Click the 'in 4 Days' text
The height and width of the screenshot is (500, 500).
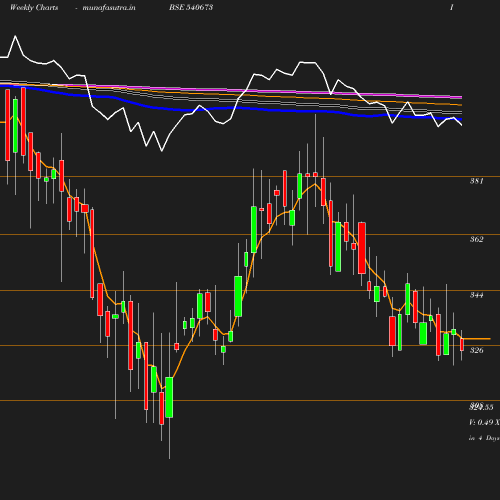(x=484, y=438)
